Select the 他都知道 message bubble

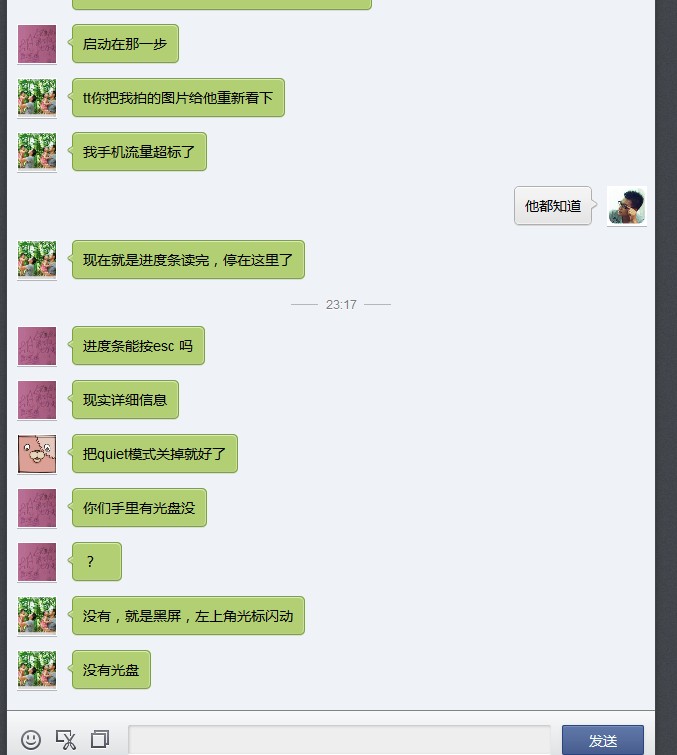[x=553, y=206]
